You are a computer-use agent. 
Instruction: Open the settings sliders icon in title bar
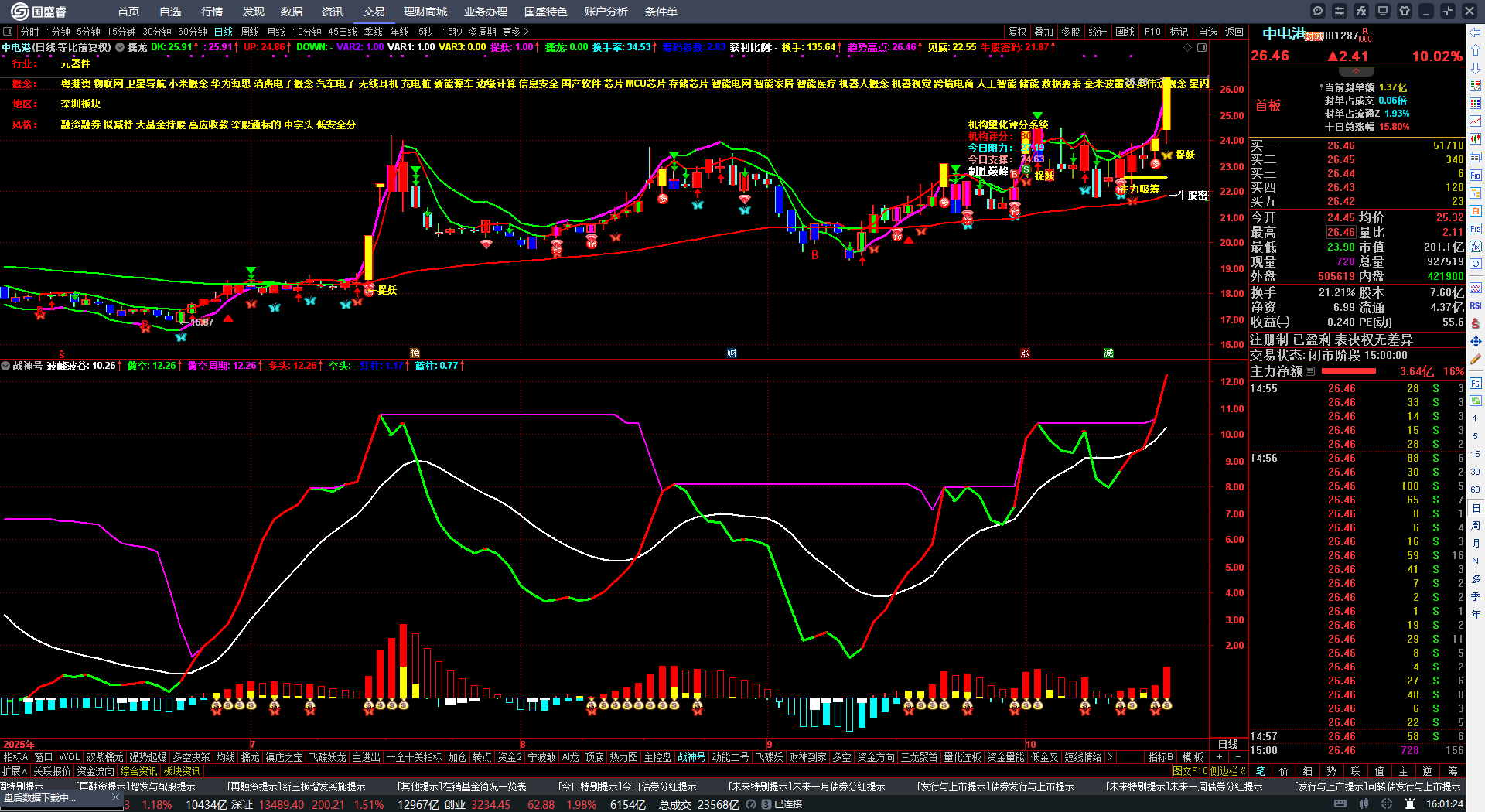pos(1340,11)
